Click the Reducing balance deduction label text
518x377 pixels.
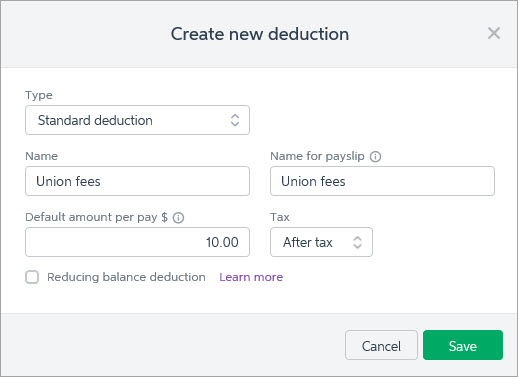tap(126, 277)
